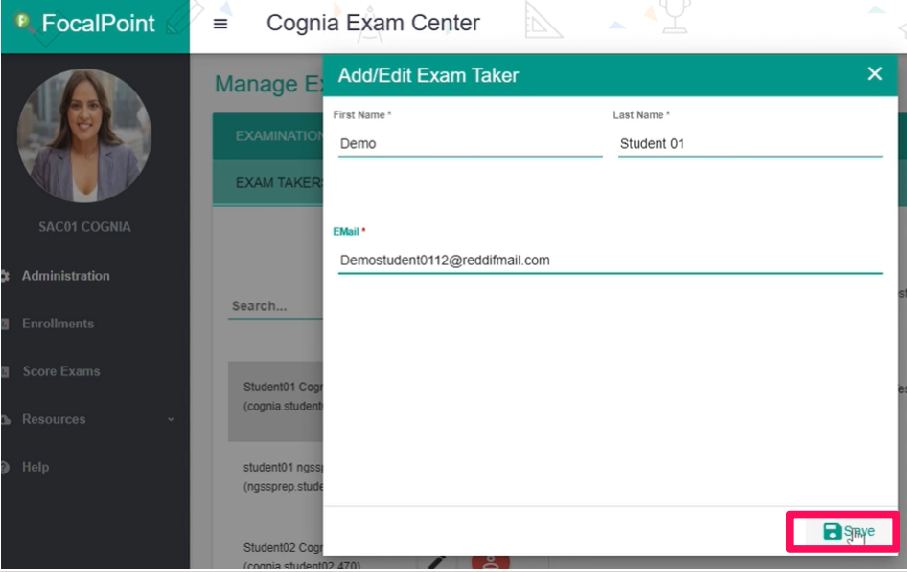This screenshot has width=907, height=572.
Task: Click the Cognia Exam Center title
Action: 373,23
